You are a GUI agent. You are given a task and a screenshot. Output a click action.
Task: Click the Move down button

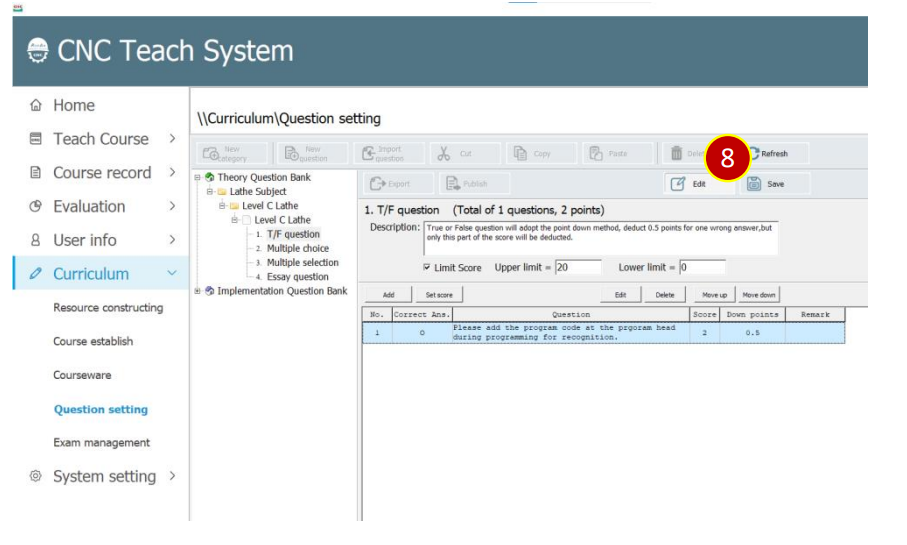(x=758, y=294)
